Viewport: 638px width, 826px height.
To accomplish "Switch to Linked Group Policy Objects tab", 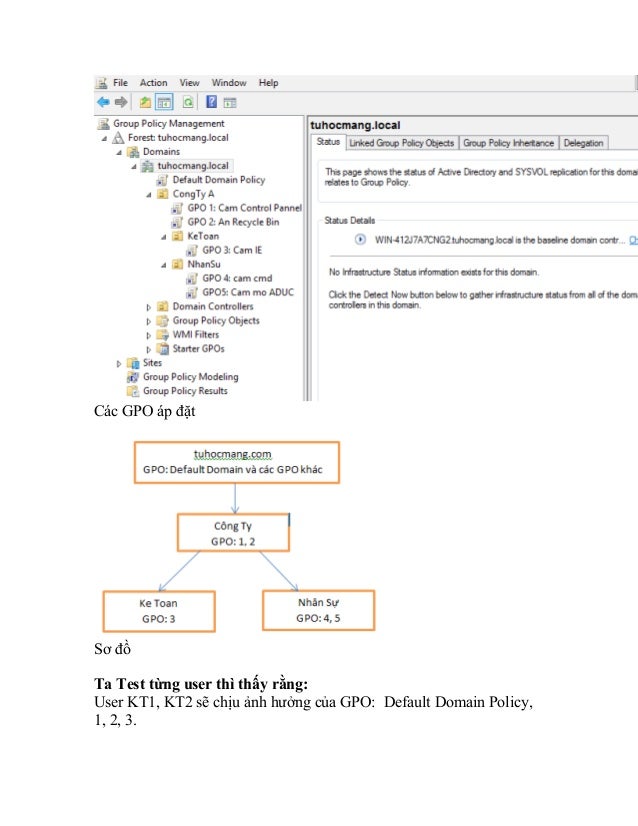I will click(x=401, y=143).
